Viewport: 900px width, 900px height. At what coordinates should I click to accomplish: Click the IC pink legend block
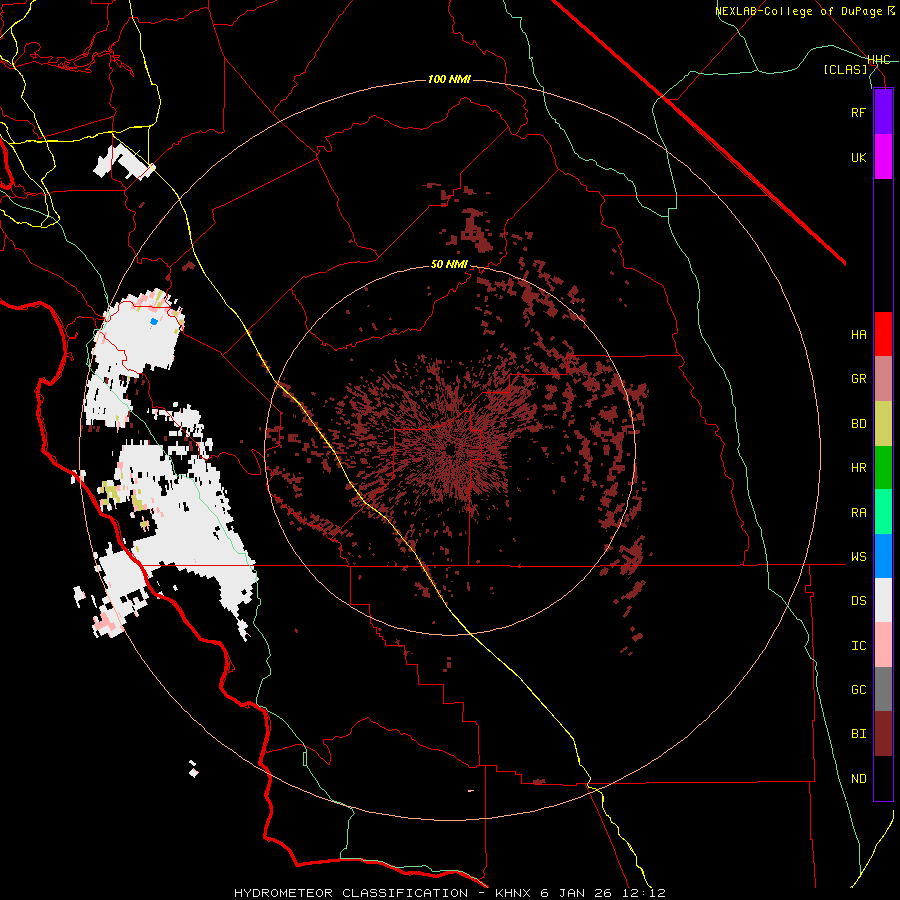883,645
